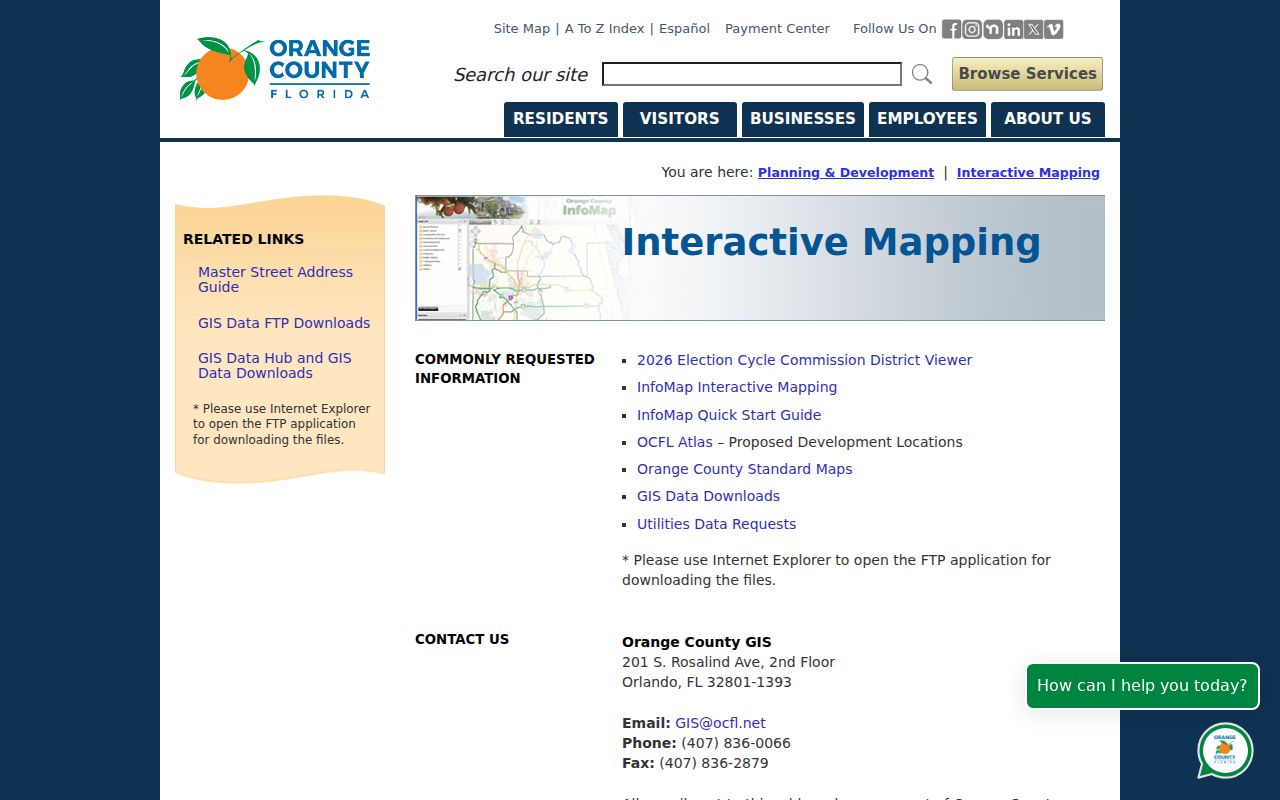Viewport: 1280px width, 800px height.
Task: Open the OCFL Atlas link
Action: (x=675, y=442)
